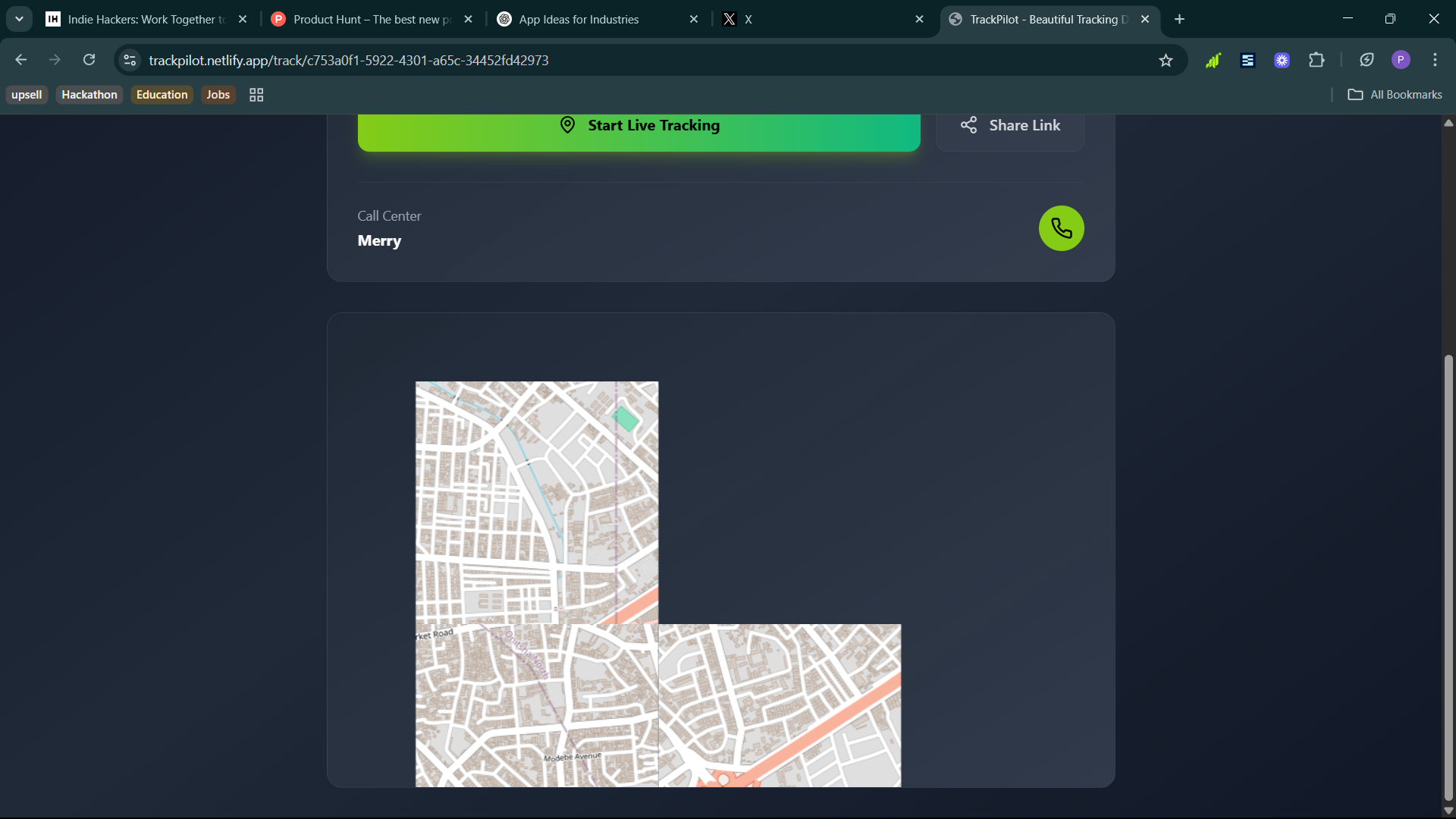Click the green phone call icon

pyautogui.click(x=1061, y=228)
